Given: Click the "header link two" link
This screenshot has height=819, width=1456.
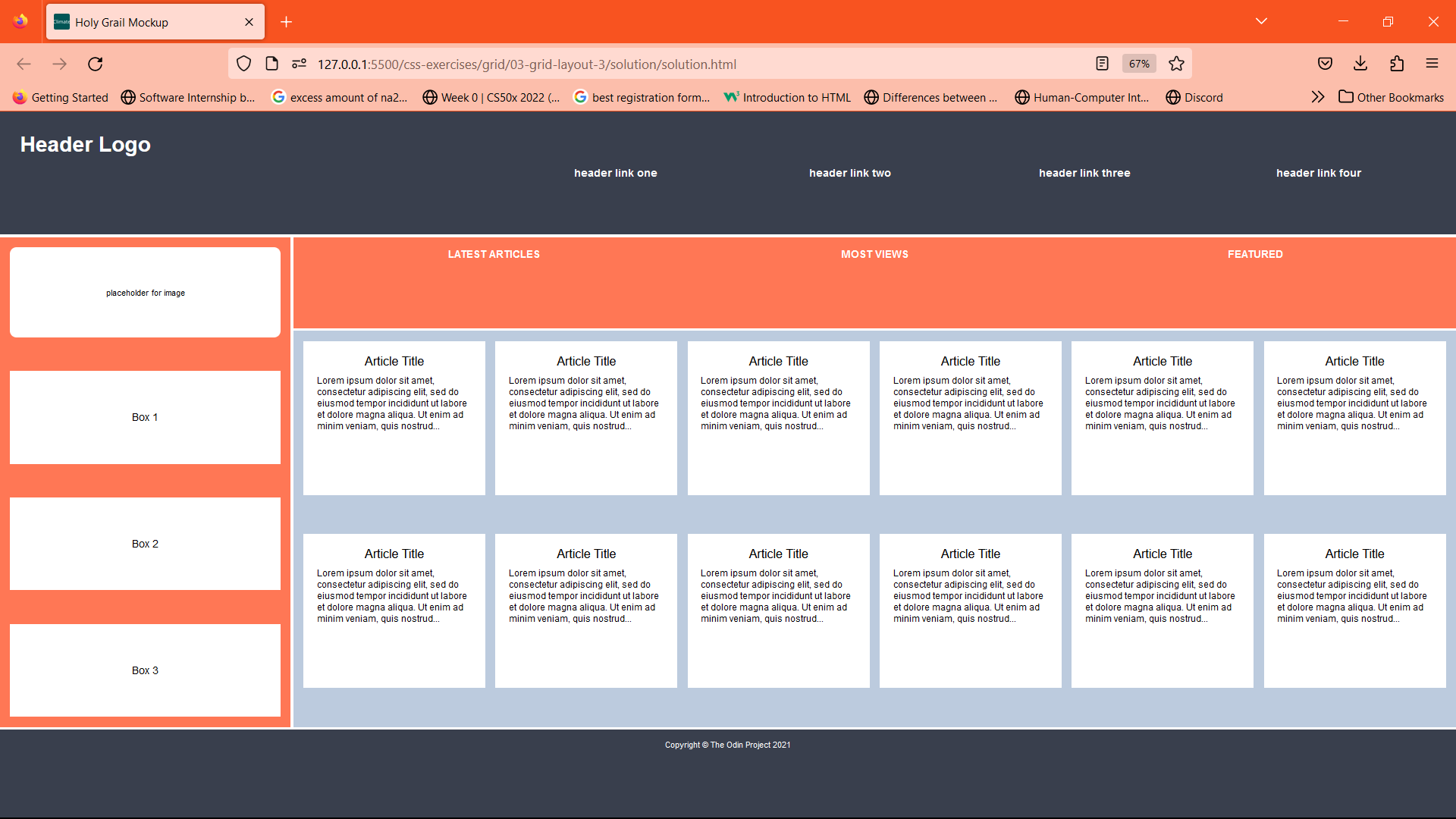Looking at the screenshot, I should point(849,173).
